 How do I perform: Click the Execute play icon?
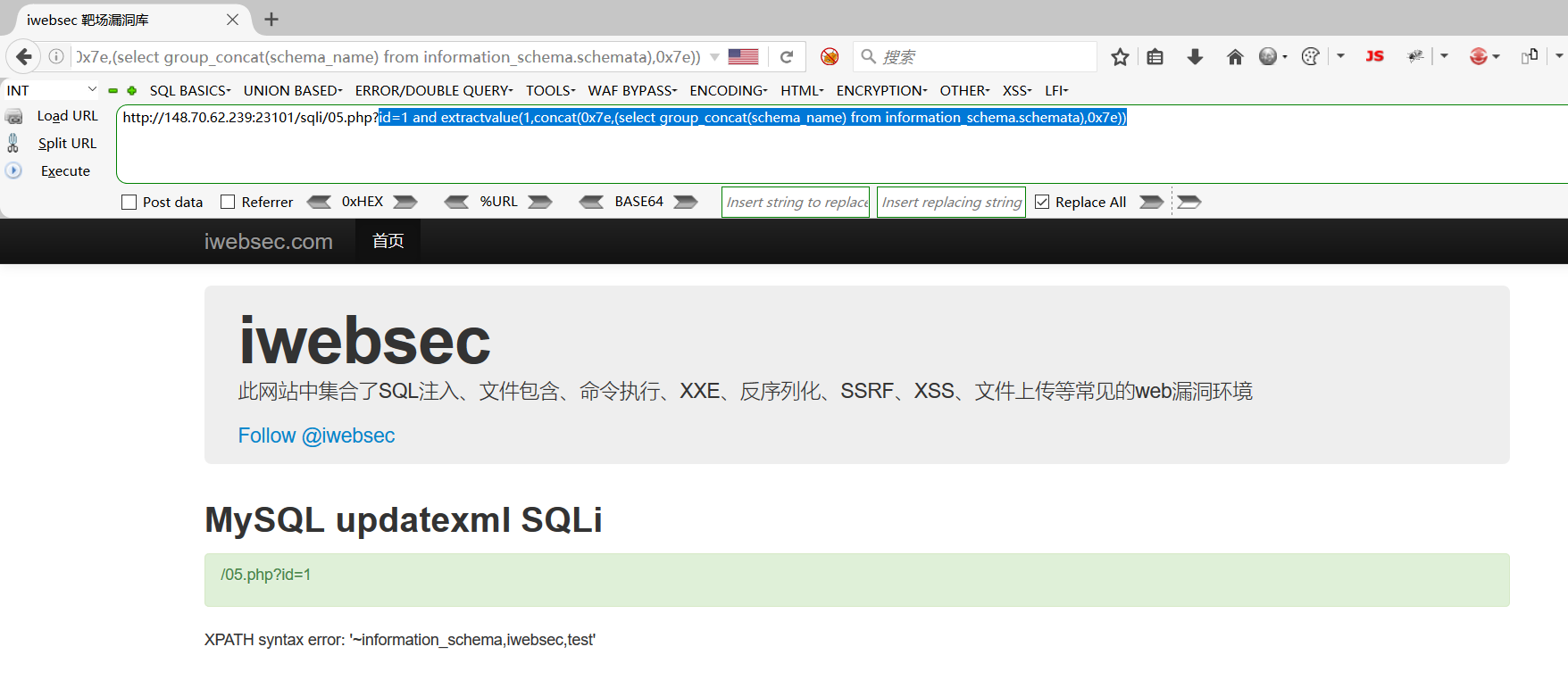[x=13, y=170]
